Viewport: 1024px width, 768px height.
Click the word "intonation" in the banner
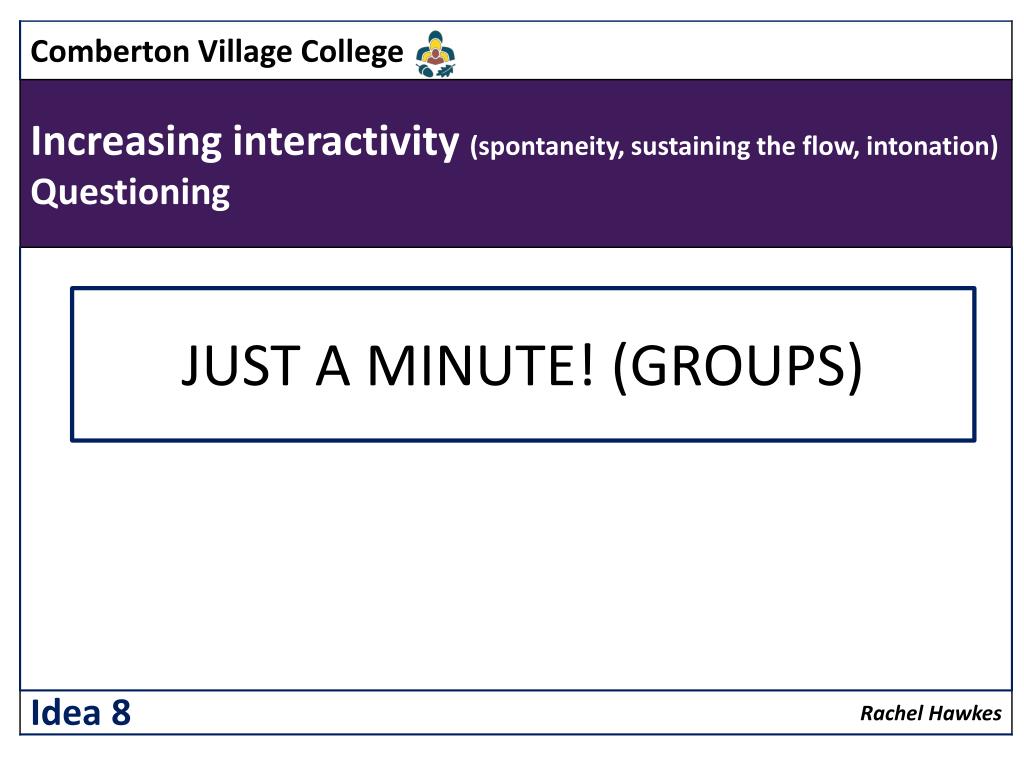point(928,147)
